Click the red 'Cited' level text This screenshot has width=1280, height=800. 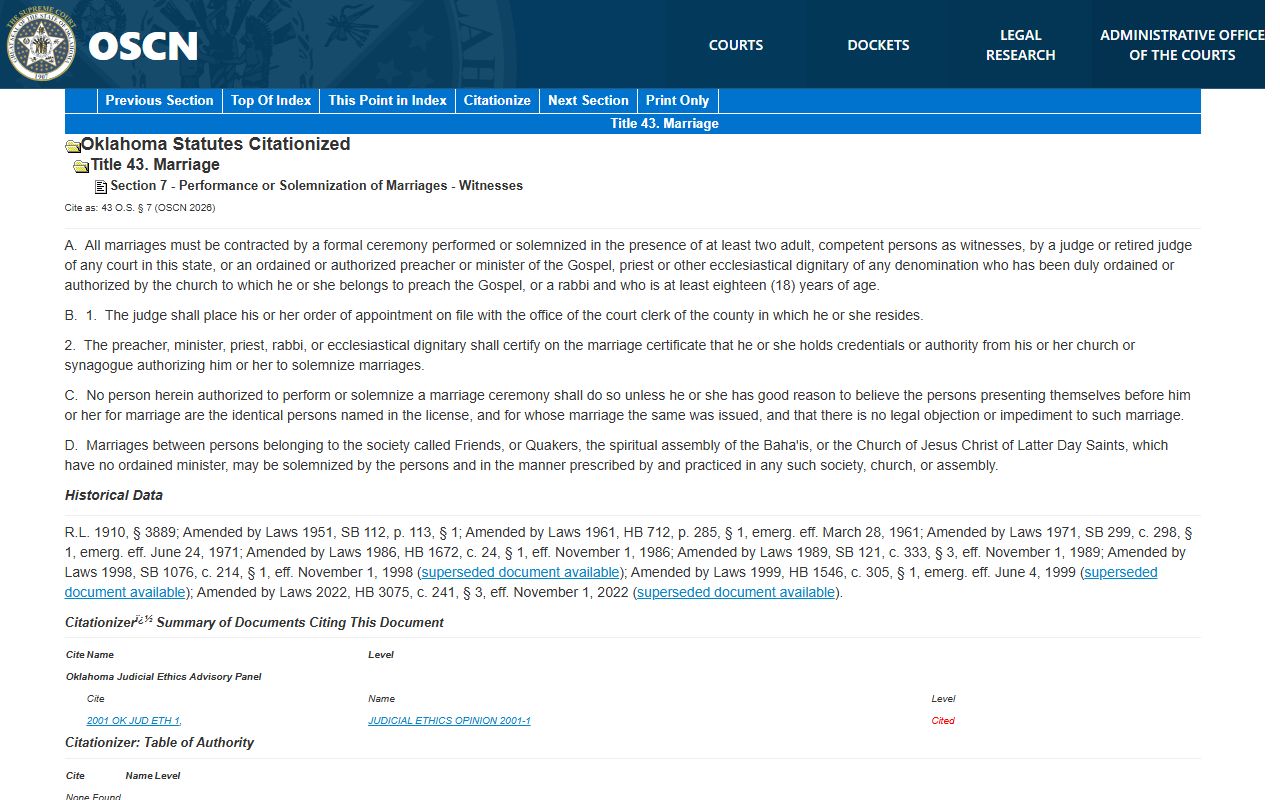click(943, 721)
